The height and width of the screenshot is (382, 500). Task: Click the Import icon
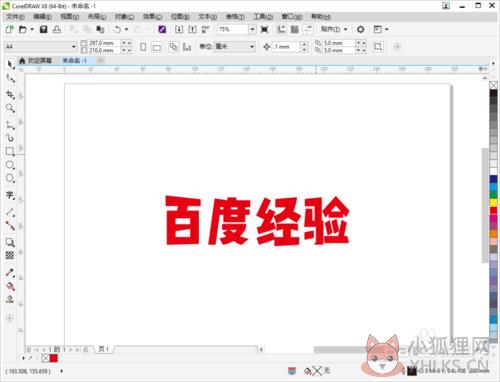[x=179, y=29]
